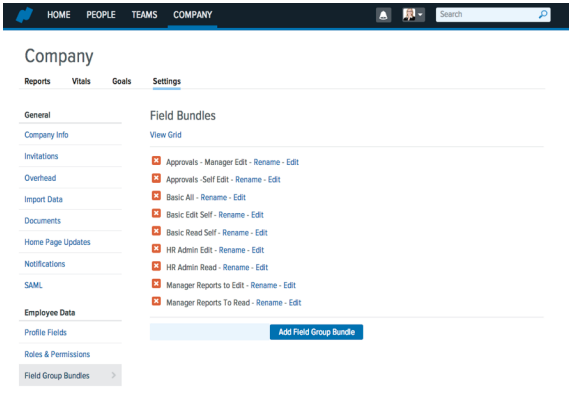Delete the Approvals -Self Edit bundle
The width and height of the screenshot is (572, 399).
[x=156, y=178]
